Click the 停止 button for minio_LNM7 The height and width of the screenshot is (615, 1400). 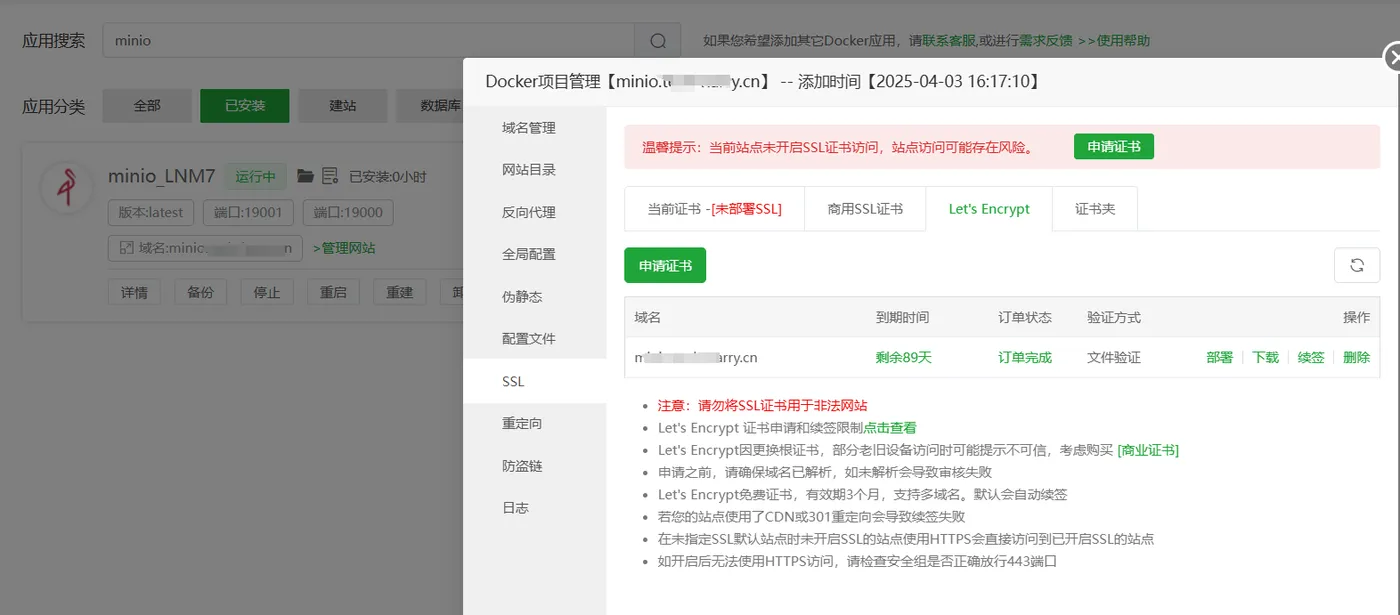267,292
